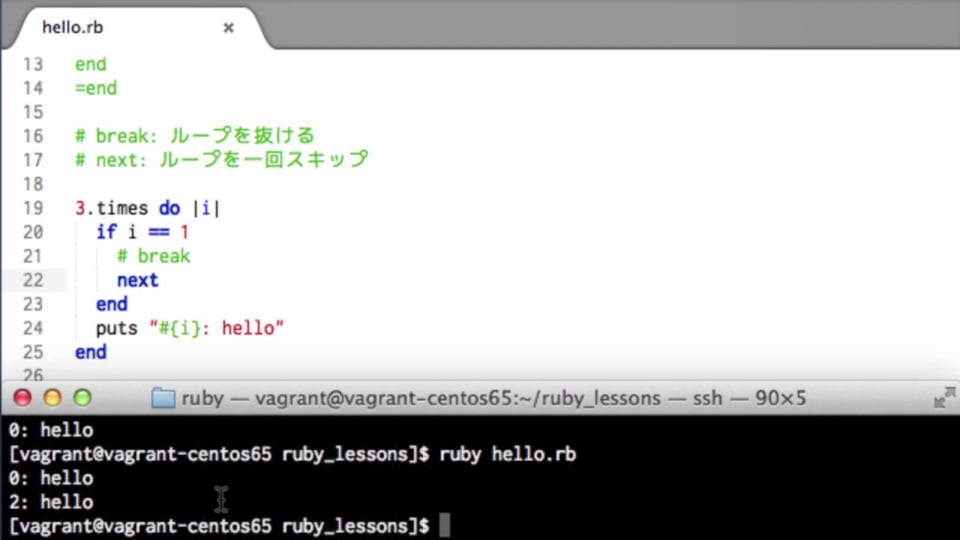Click line number 24 in the gutter
The width and height of the screenshot is (960, 540).
(x=33, y=328)
